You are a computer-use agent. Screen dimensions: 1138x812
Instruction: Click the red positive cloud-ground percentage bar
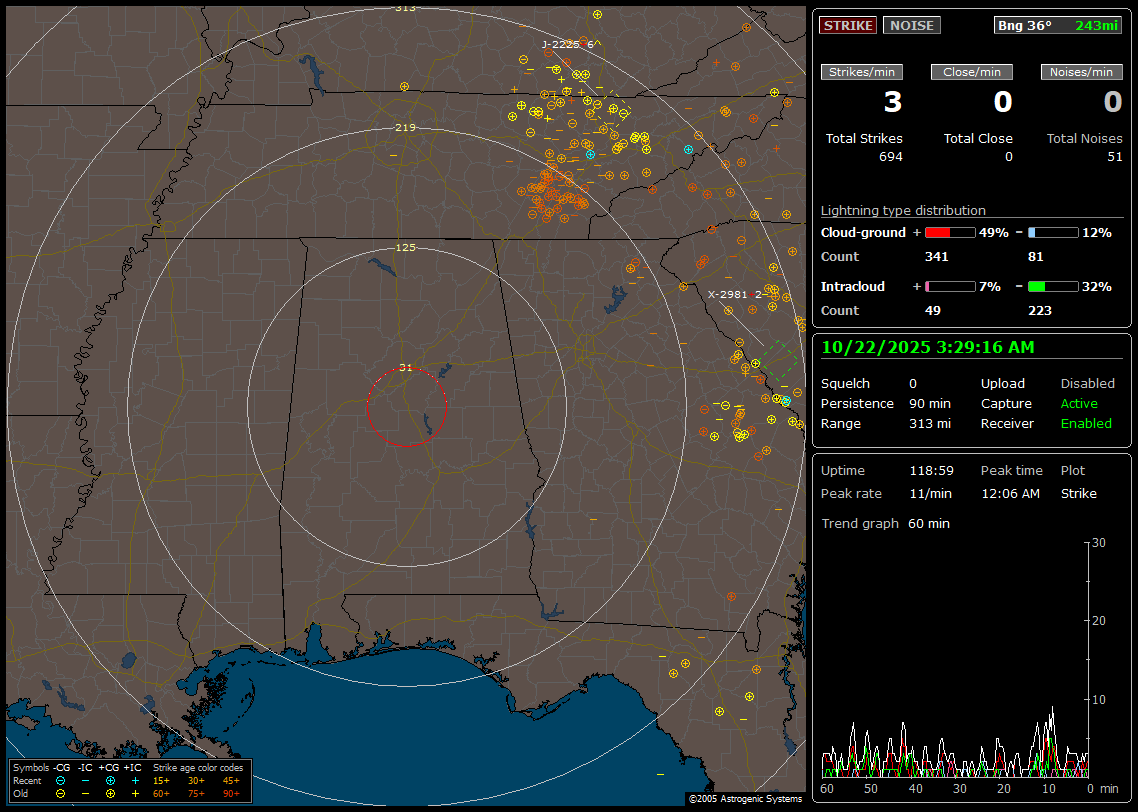(x=949, y=232)
